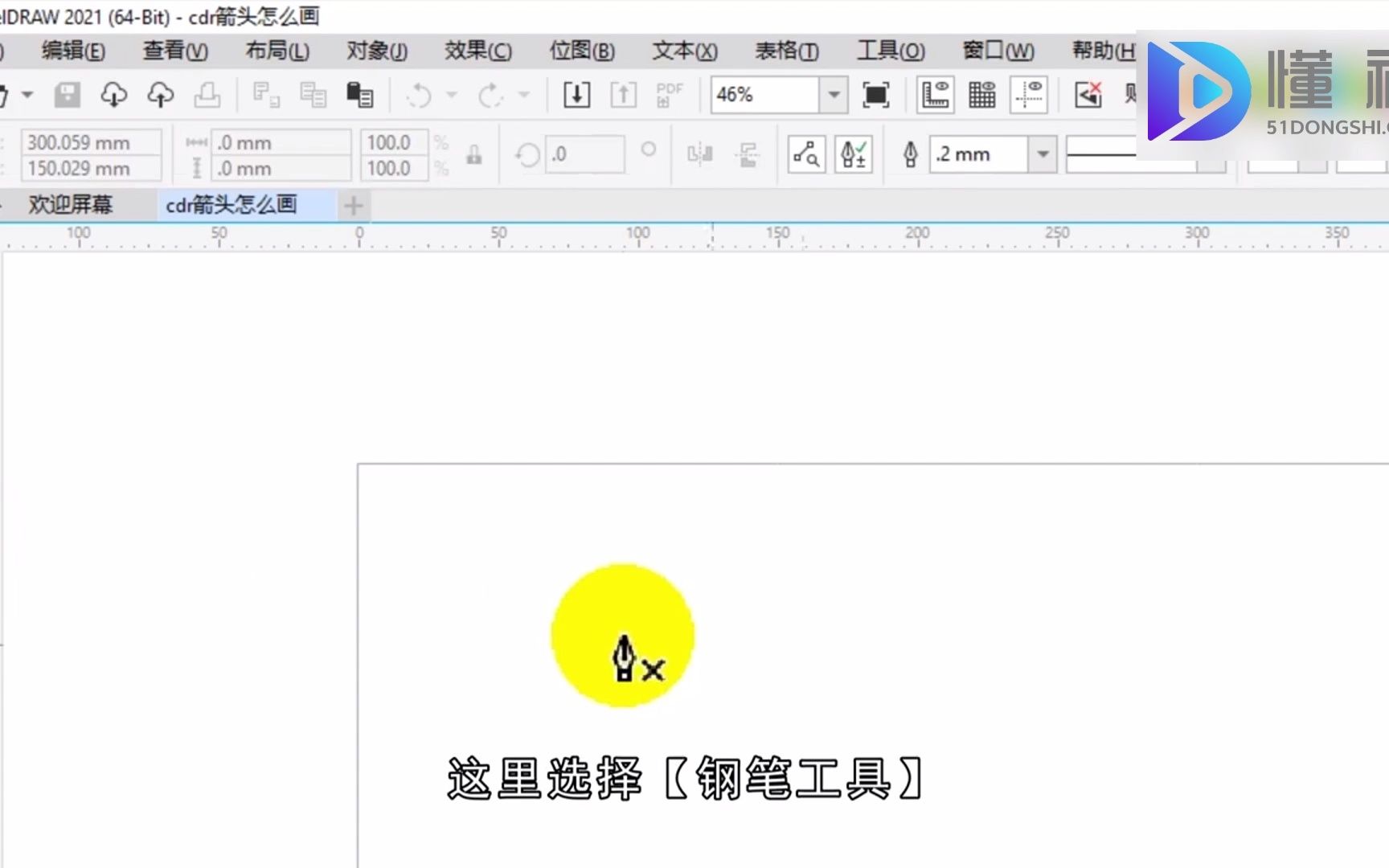Click the object height field .0 mm
Image resolution: width=1389 pixels, height=868 pixels.
pyautogui.click(x=281, y=168)
